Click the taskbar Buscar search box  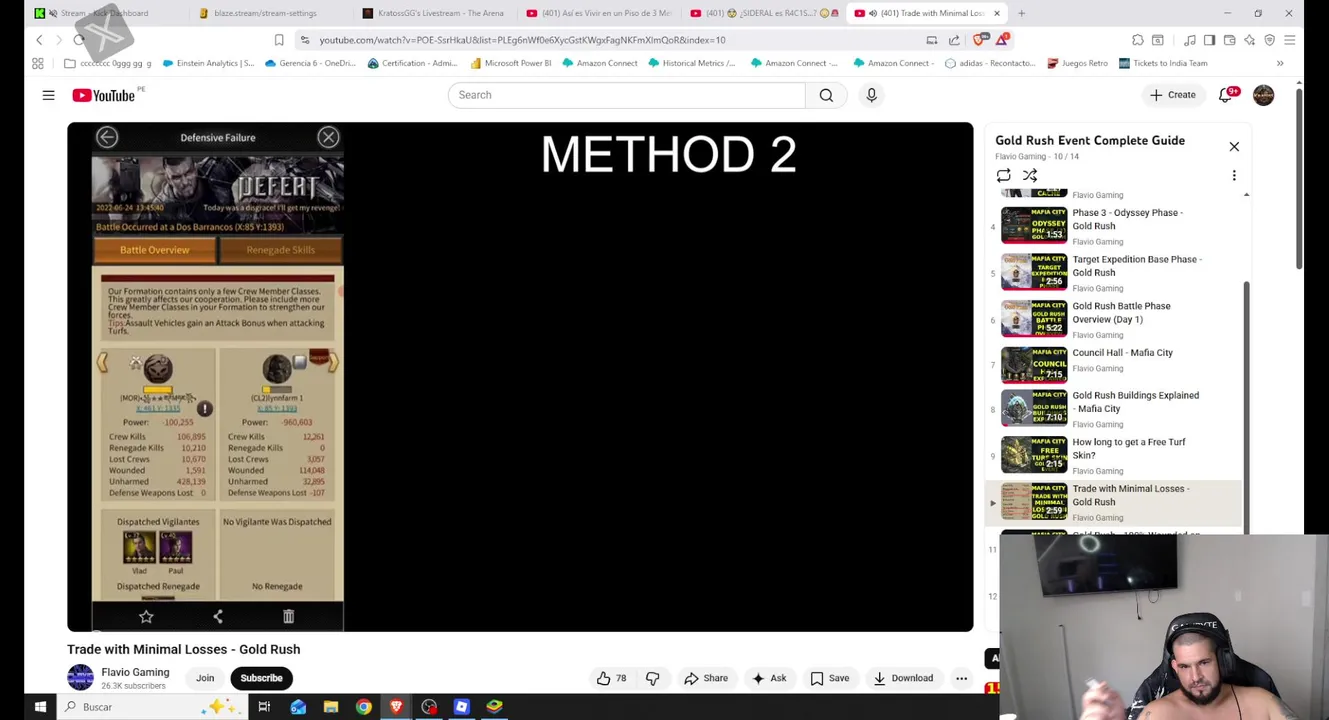[150, 707]
